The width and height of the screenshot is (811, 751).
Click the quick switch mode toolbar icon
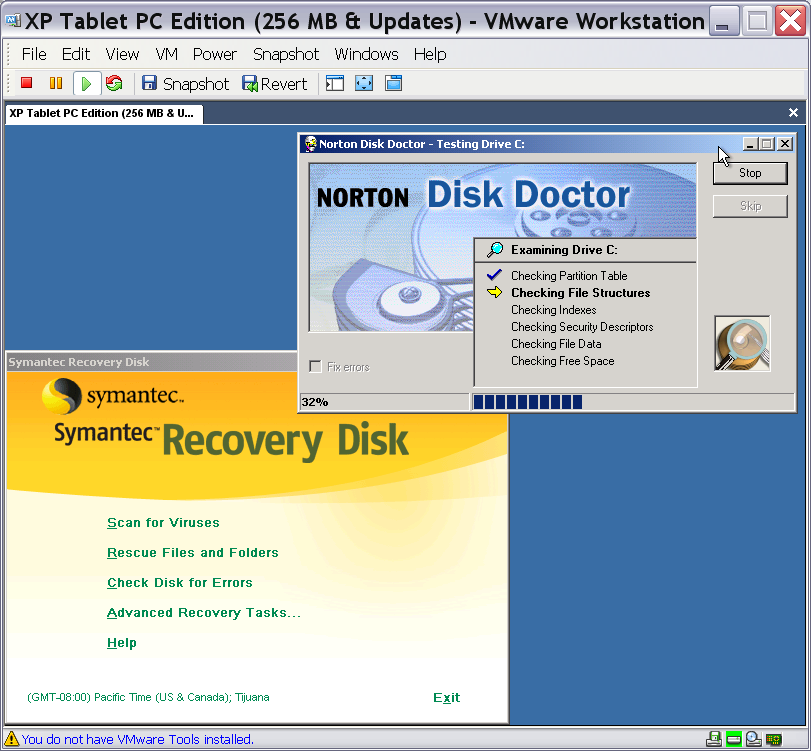tap(393, 84)
